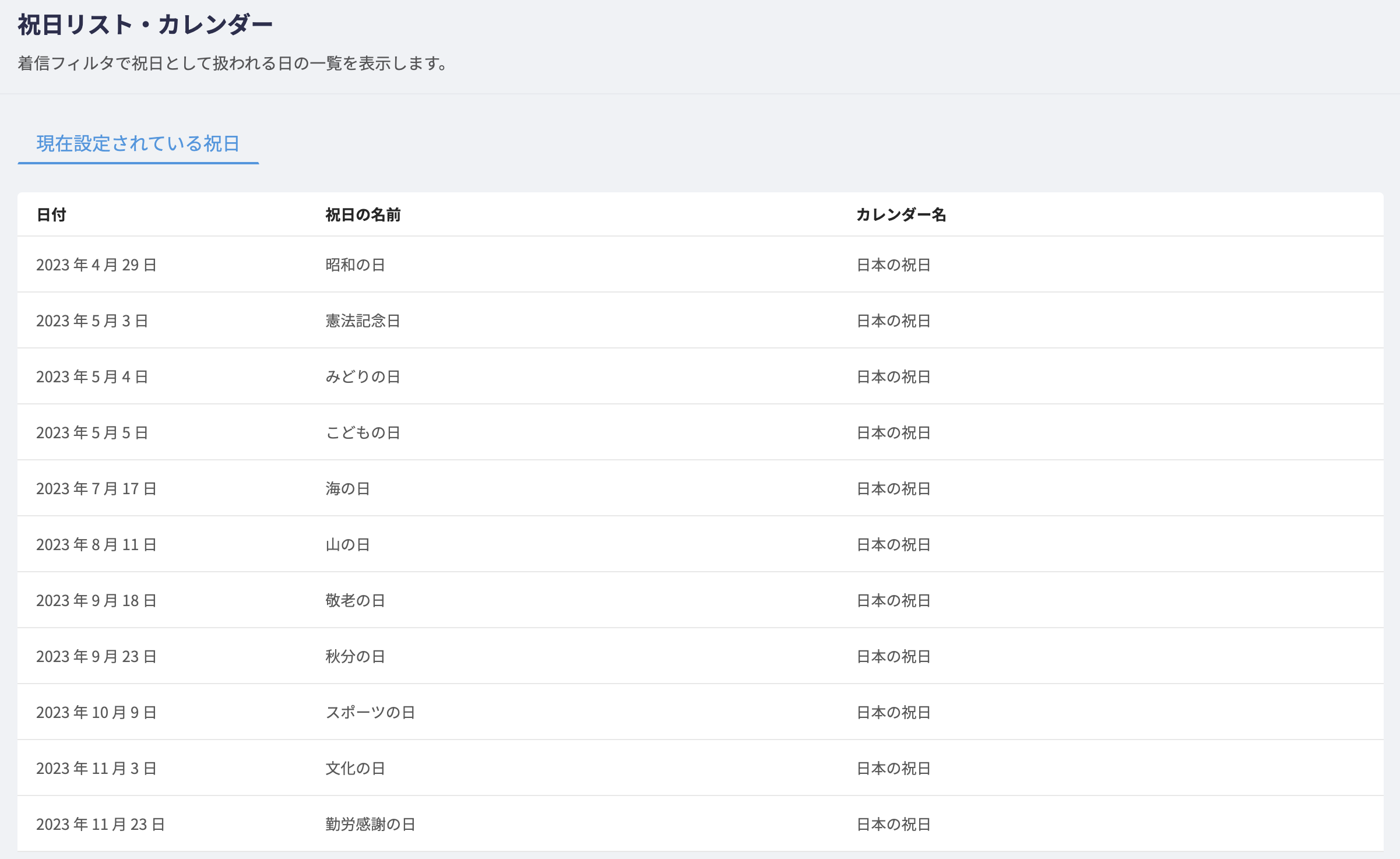
Task: Click 日本の祝日 in the みどりの日 row
Action: coord(894,376)
